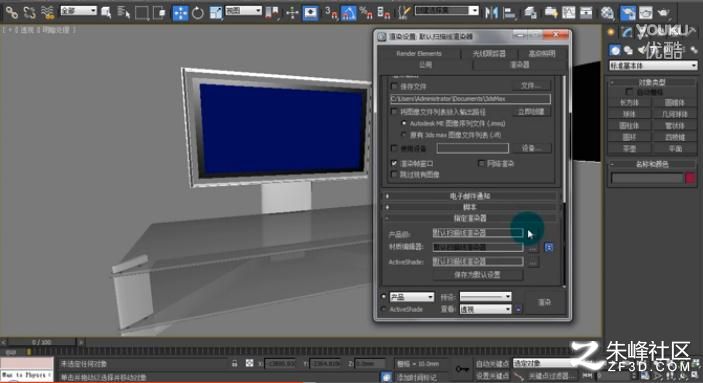Uncheck the 渲染帧窗口 checkbox
Screen dimensions: 703x383
(x=394, y=163)
